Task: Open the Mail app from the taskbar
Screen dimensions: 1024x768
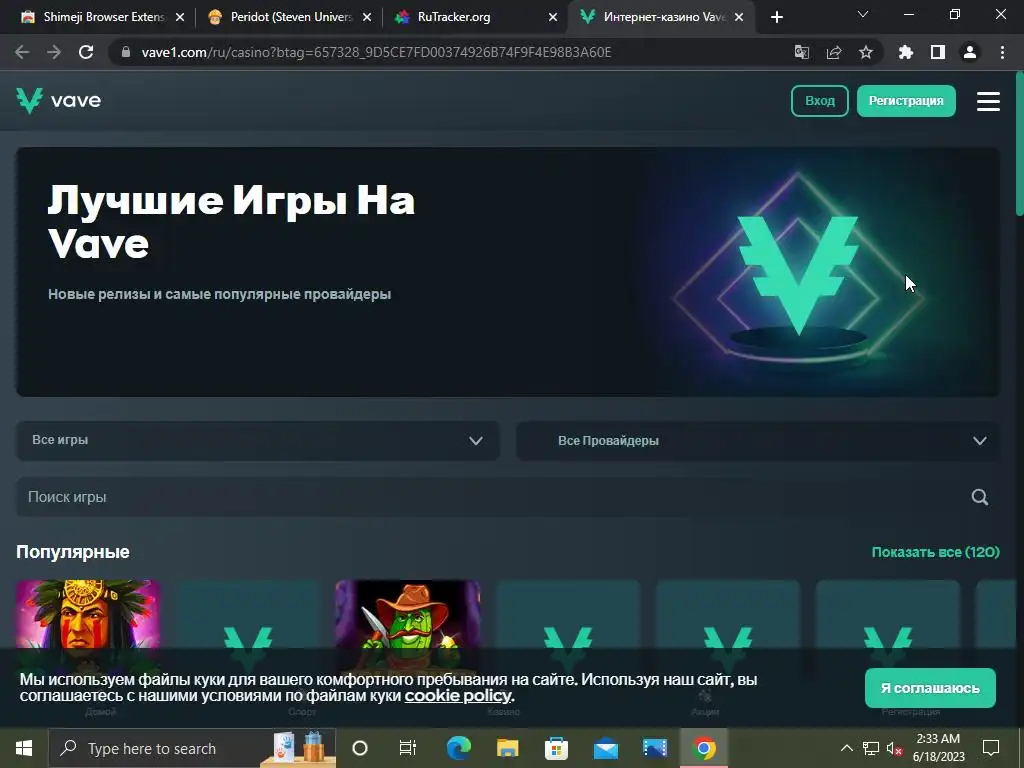Action: coord(605,748)
